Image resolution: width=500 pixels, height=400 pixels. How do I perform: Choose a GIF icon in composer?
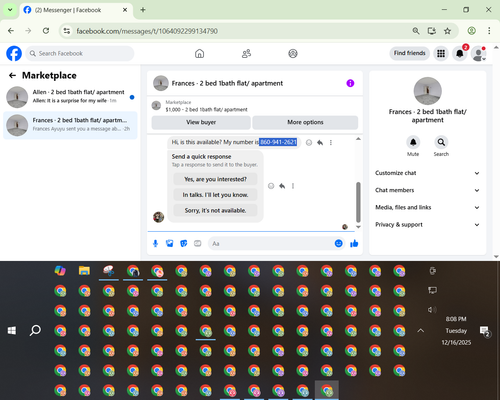coord(198,244)
